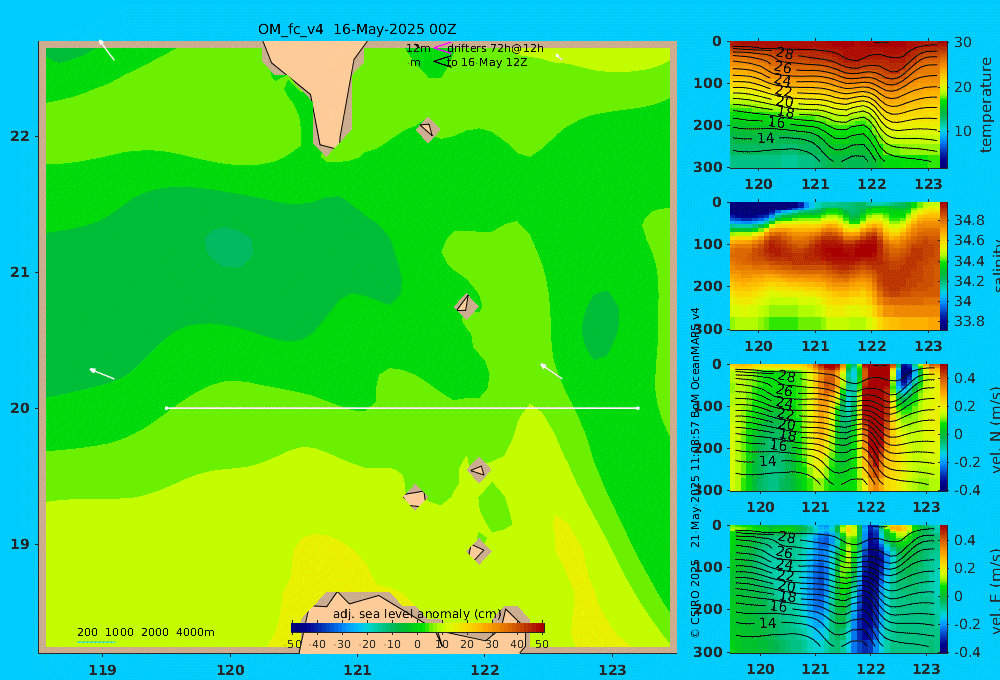This screenshot has width=1000, height=680.
Task: Click the white current arrow in map's top-left corner
Action: [107, 50]
